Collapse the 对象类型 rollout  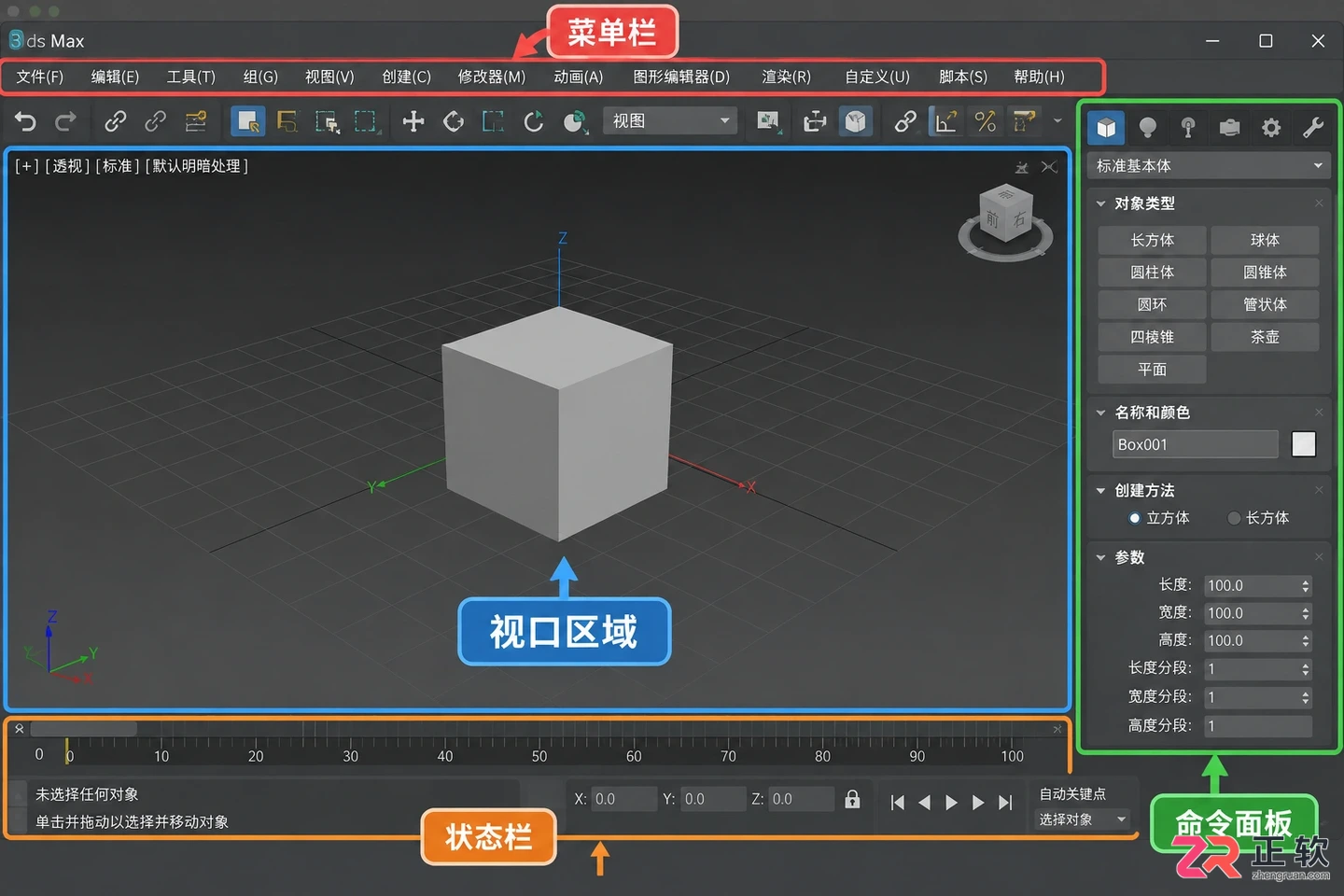[x=1100, y=203]
